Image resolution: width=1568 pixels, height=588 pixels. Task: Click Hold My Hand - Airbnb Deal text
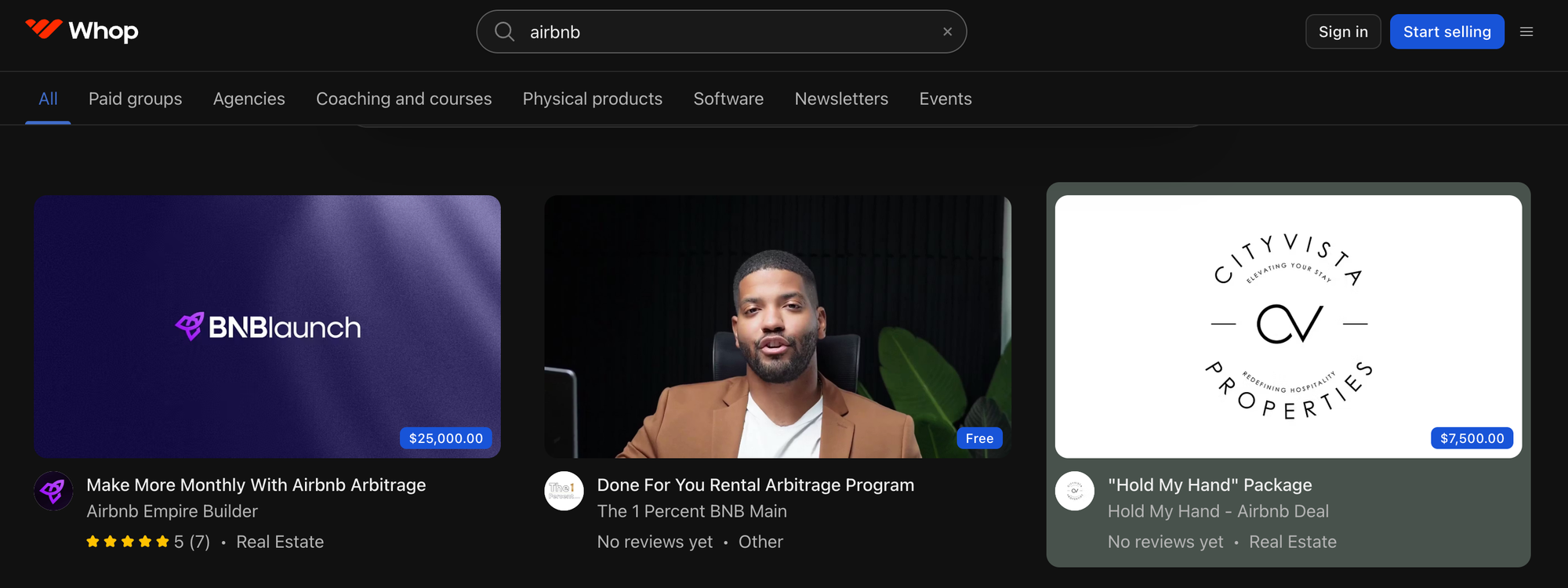[x=1218, y=511]
